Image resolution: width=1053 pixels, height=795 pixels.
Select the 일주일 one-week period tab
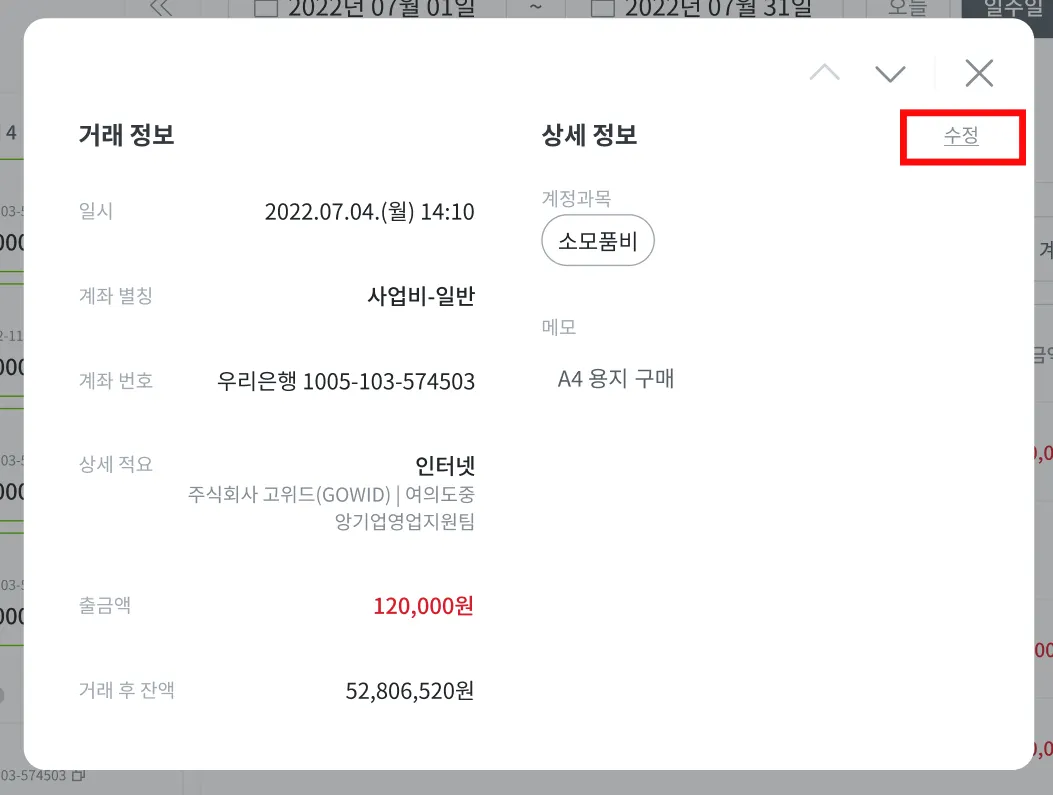click(x=1006, y=8)
